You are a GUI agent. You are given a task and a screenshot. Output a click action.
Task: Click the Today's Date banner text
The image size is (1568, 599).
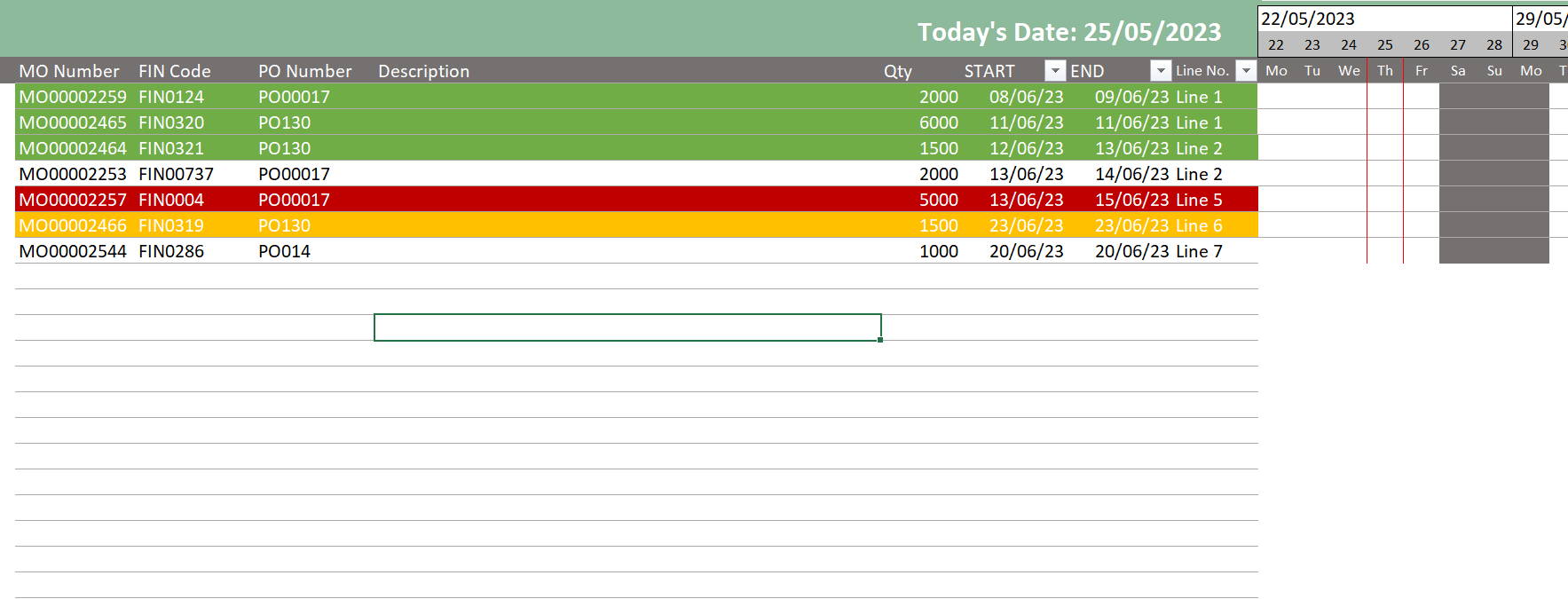point(1069,32)
